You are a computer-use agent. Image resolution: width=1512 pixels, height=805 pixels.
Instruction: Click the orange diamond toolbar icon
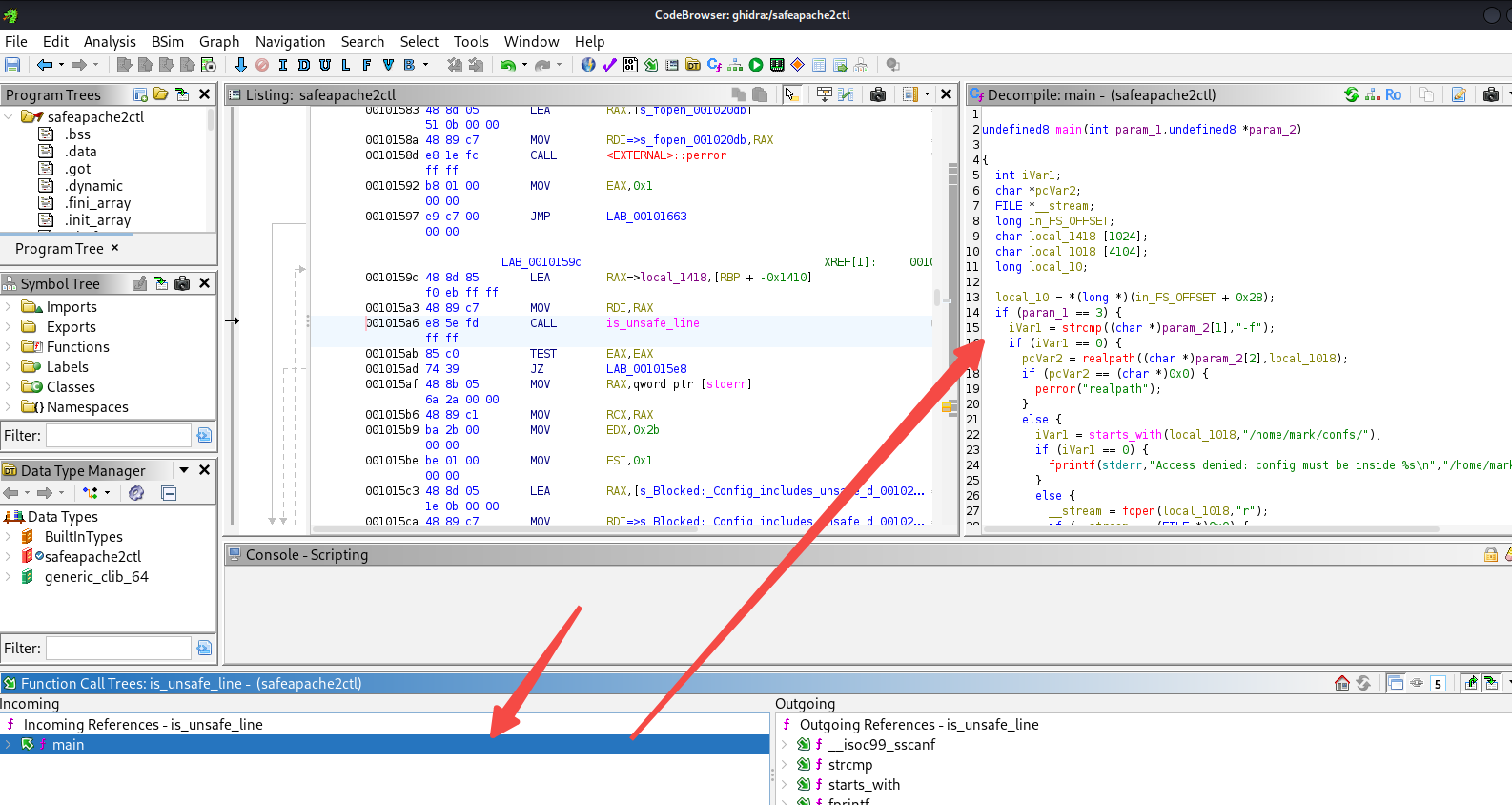point(798,65)
